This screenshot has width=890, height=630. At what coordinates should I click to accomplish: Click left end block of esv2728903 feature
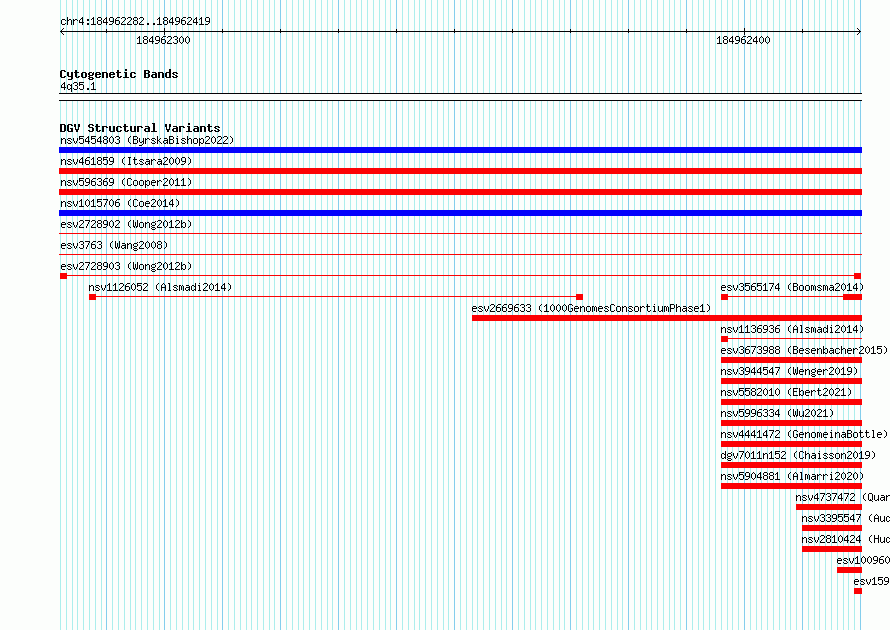tap(63, 276)
